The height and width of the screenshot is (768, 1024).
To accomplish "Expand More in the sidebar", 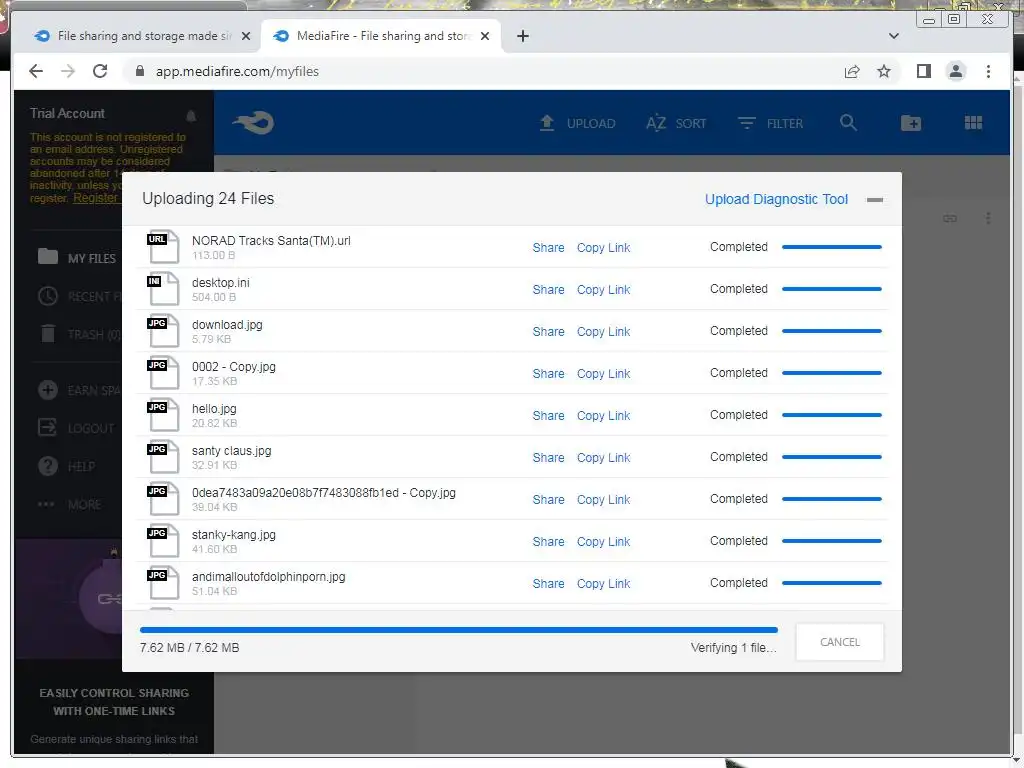I will click(69, 504).
